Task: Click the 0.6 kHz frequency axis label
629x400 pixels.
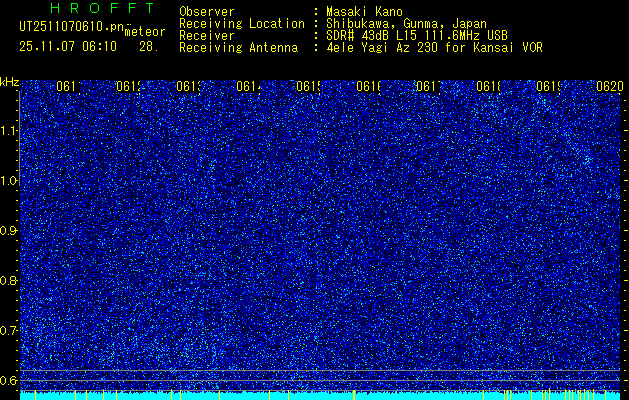Action: click(x=10, y=380)
